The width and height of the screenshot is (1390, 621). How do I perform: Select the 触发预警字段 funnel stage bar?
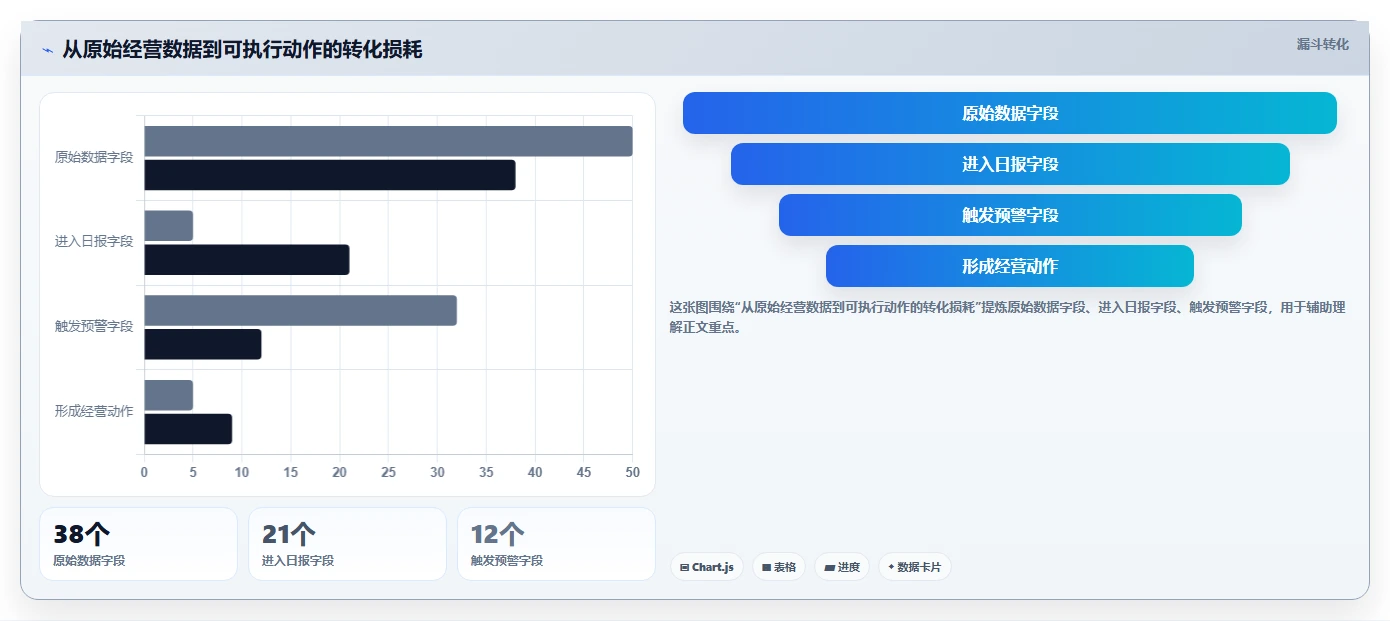pos(1010,215)
